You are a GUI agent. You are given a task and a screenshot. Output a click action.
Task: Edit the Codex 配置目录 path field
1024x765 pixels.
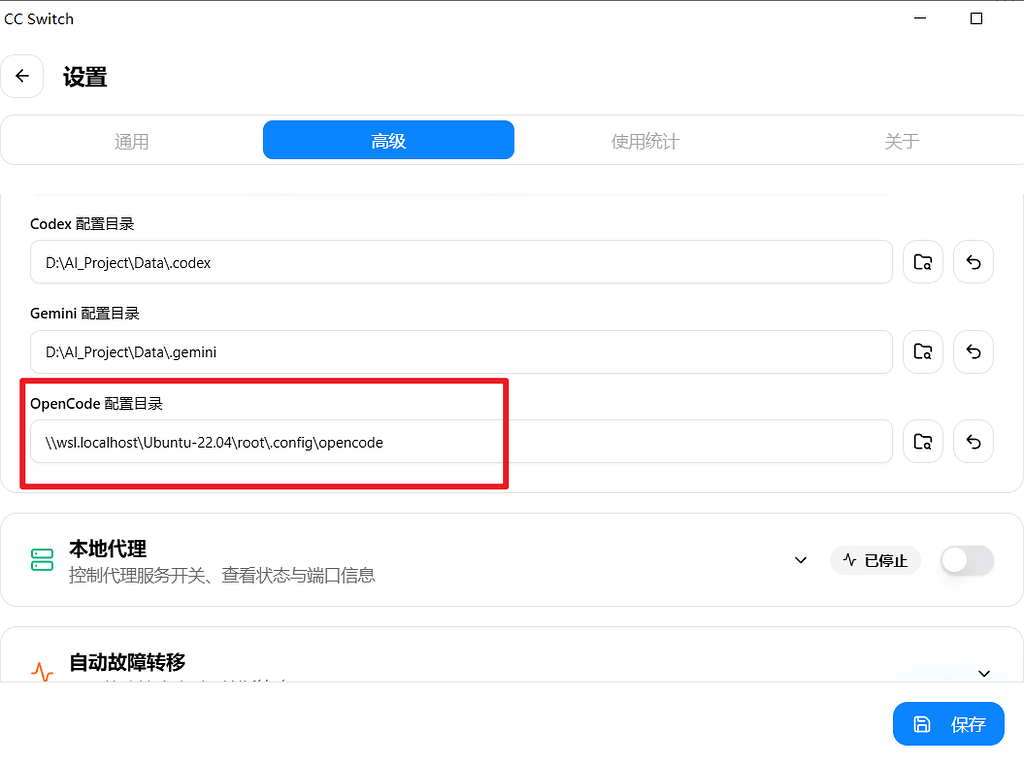461,262
